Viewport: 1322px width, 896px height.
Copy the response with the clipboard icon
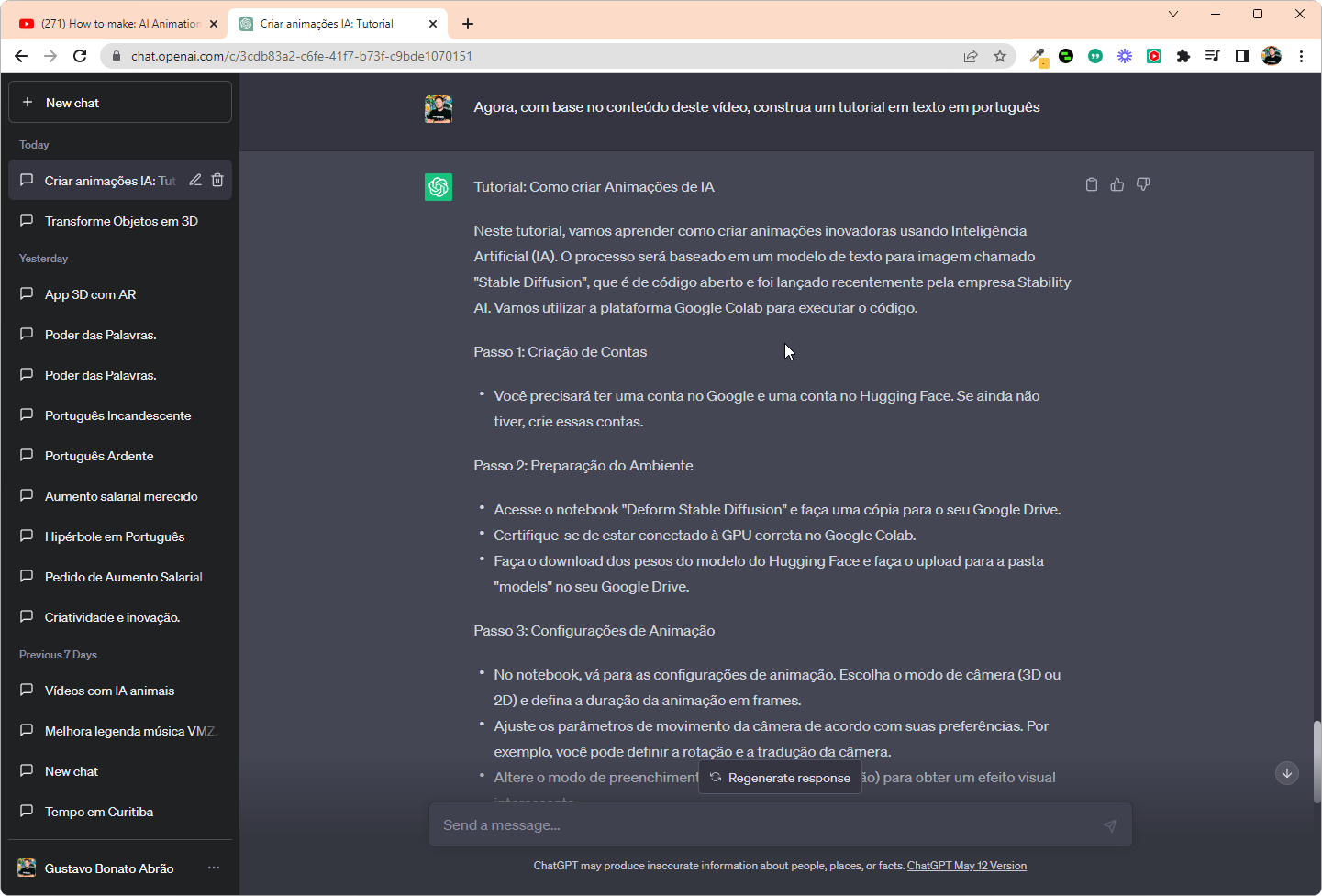(x=1092, y=184)
